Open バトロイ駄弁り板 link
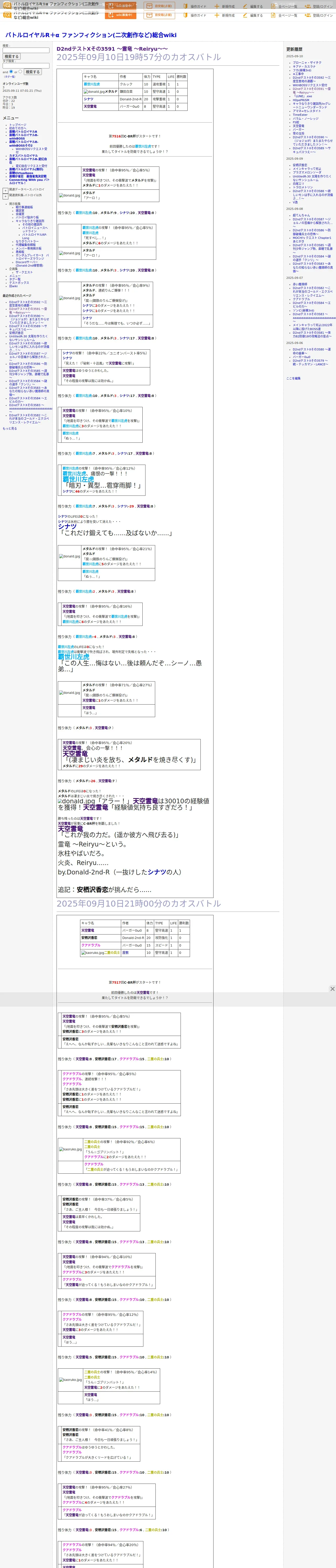 tap(27, 217)
